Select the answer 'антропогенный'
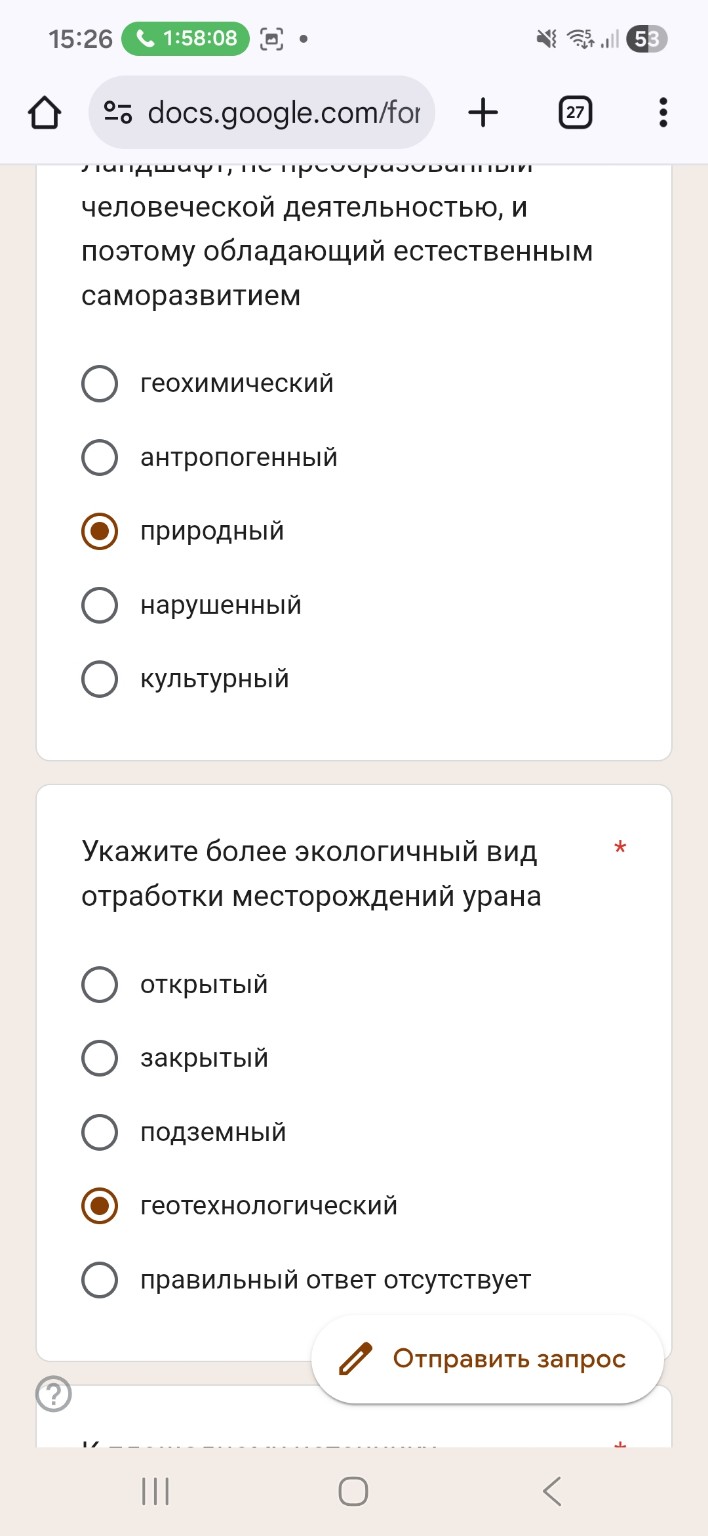The image size is (708, 1536). 99,457
